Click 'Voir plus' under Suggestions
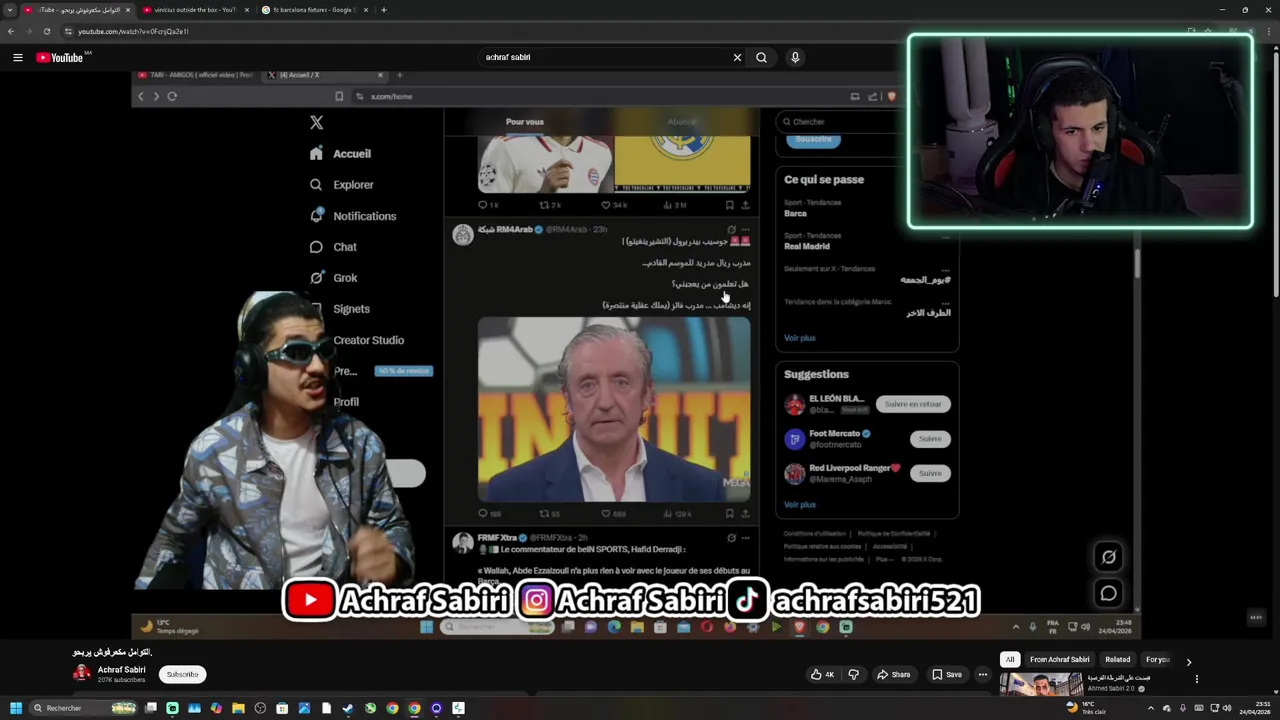Image resolution: width=1280 pixels, height=720 pixels. click(x=799, y=505)
